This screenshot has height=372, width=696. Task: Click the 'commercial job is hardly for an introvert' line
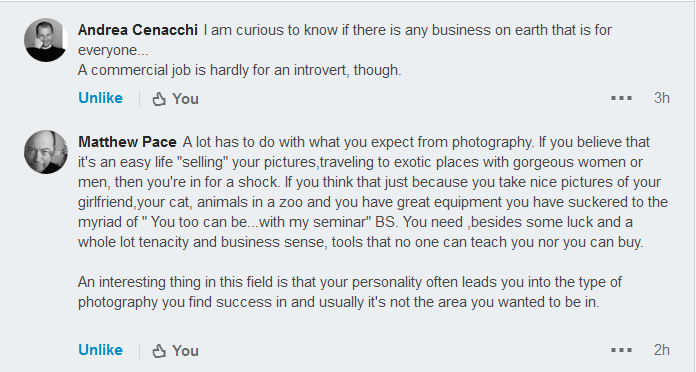point(240,70)
